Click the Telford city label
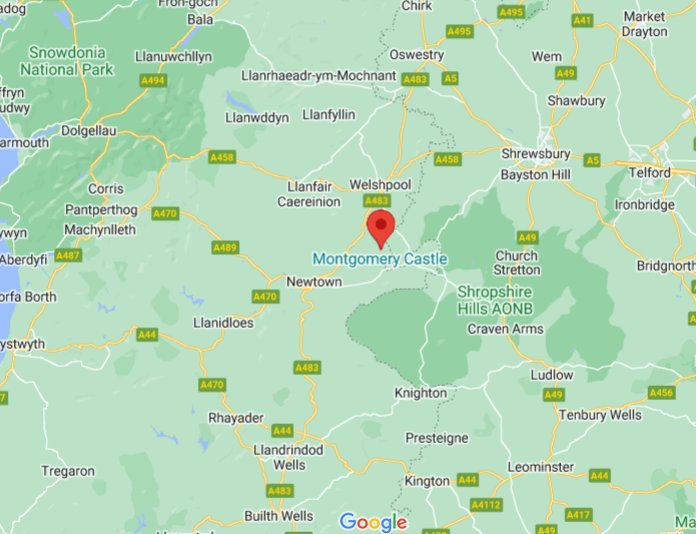Screen dimensions: 696x534 649,172
